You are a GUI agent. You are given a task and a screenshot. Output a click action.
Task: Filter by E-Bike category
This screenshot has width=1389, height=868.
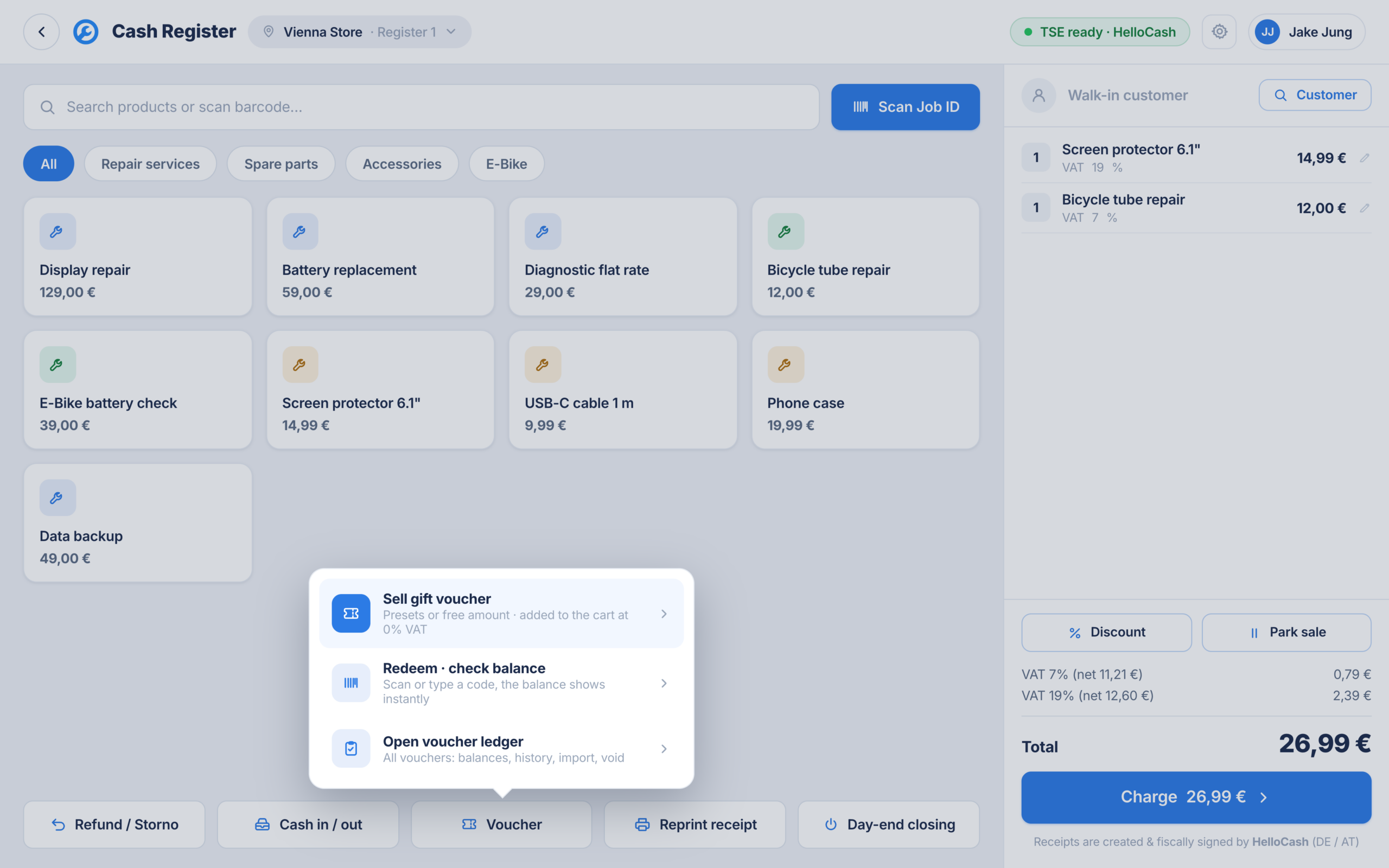506,164
